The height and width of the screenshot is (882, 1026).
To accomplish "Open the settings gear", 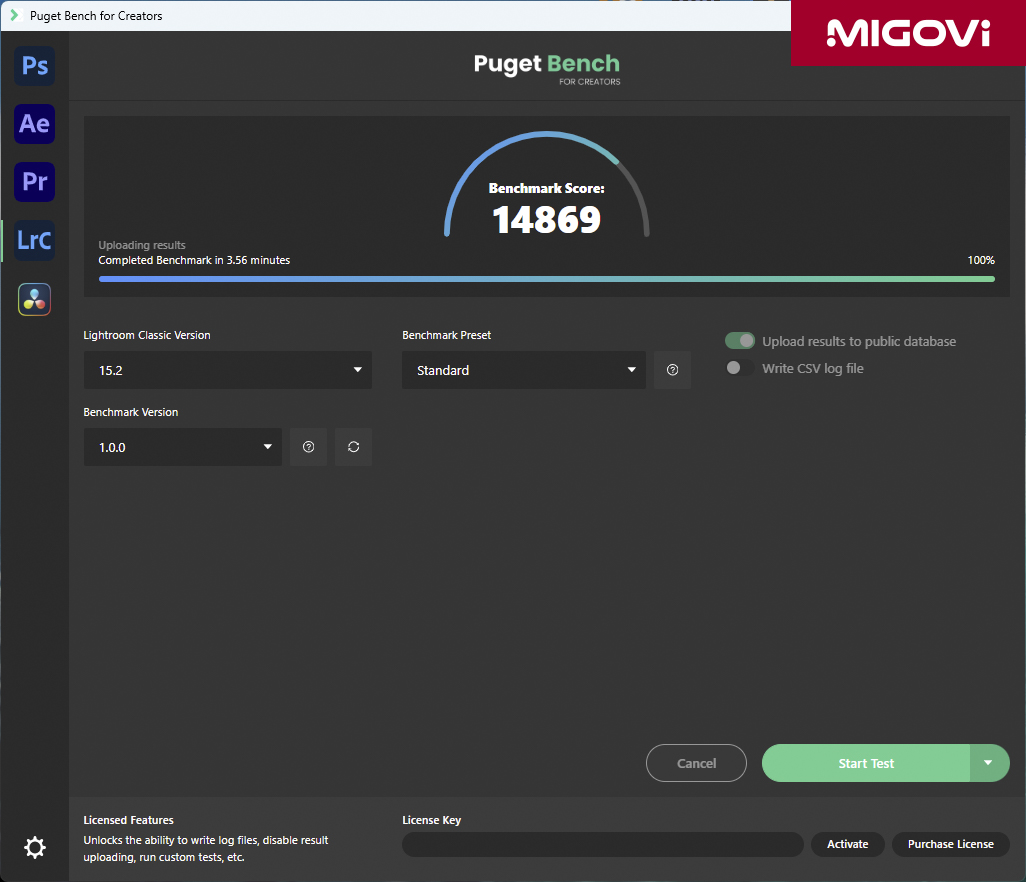I will pyautogui.click(x=35, y=848).
